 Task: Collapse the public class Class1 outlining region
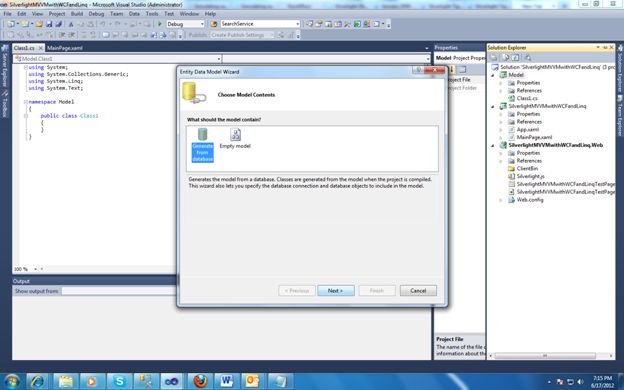pos(25,116)
